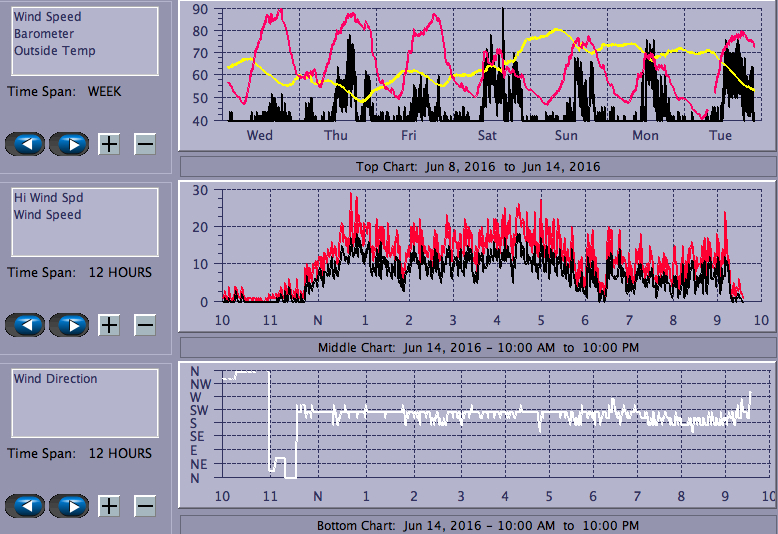Click the Middle Chart date range bar
The width and height of the screenshot is (778, 534).
[478, 347]
